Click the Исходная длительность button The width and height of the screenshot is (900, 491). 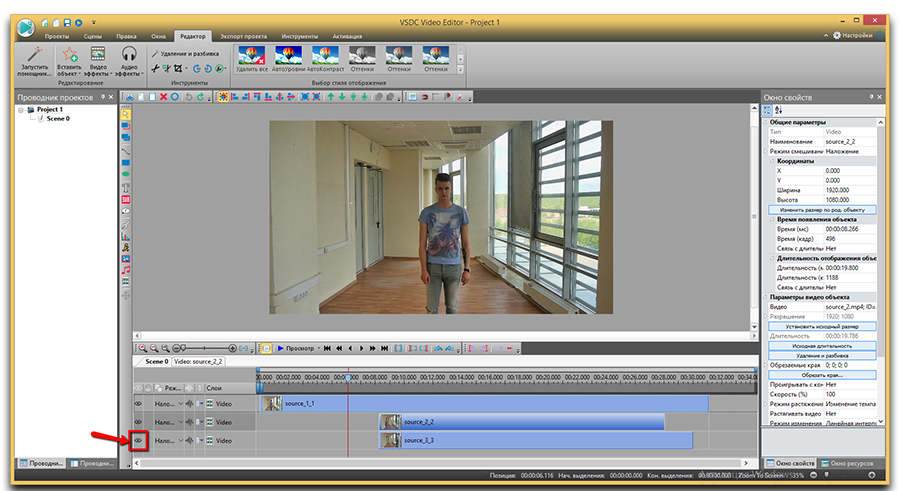[822, 346]
